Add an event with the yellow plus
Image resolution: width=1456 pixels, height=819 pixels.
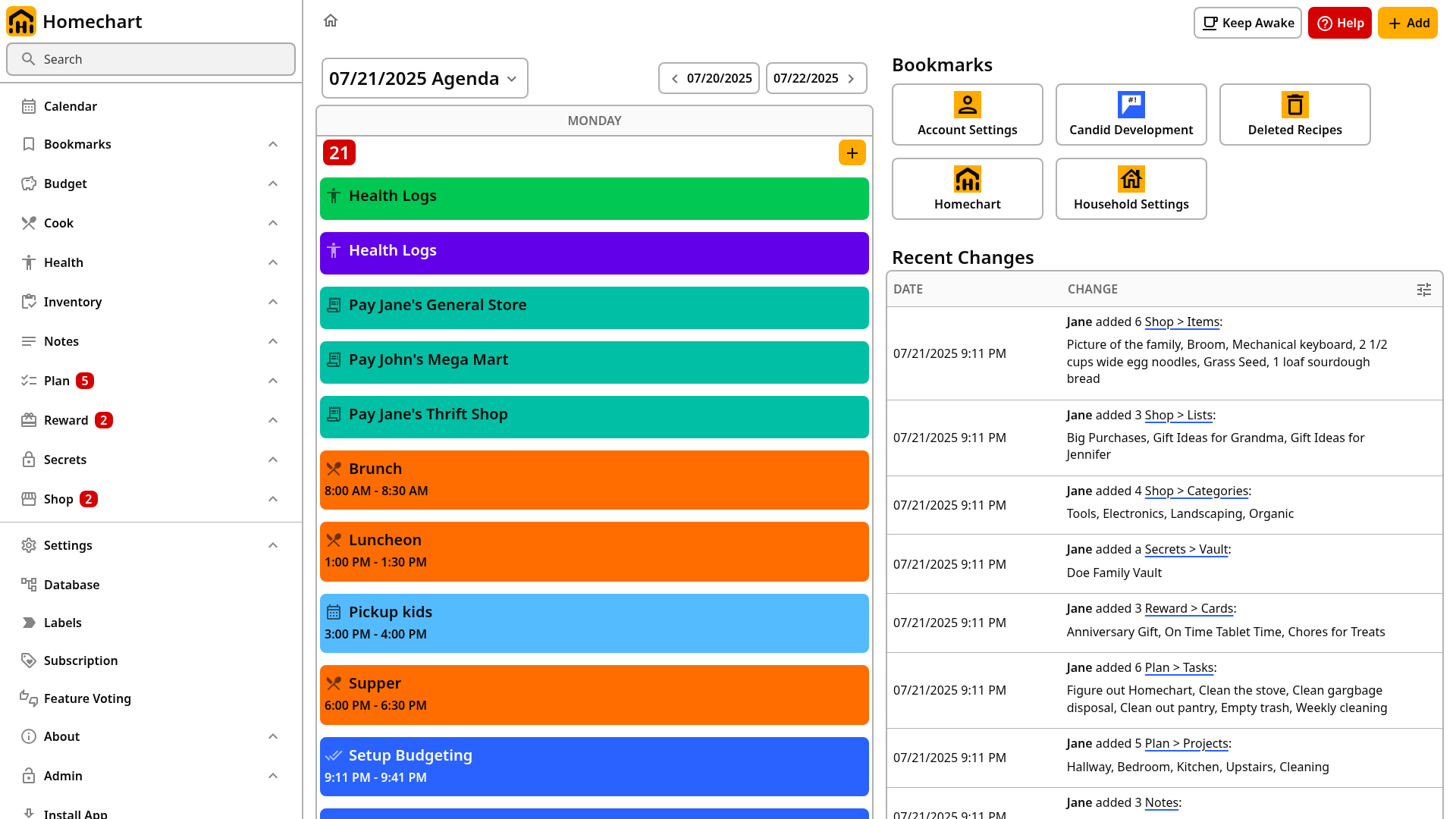click(x=852, y=153)
